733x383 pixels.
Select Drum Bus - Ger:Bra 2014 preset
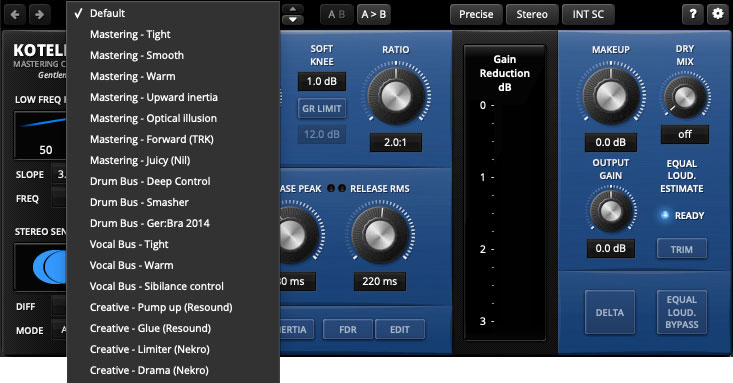(x=173, y=223)
